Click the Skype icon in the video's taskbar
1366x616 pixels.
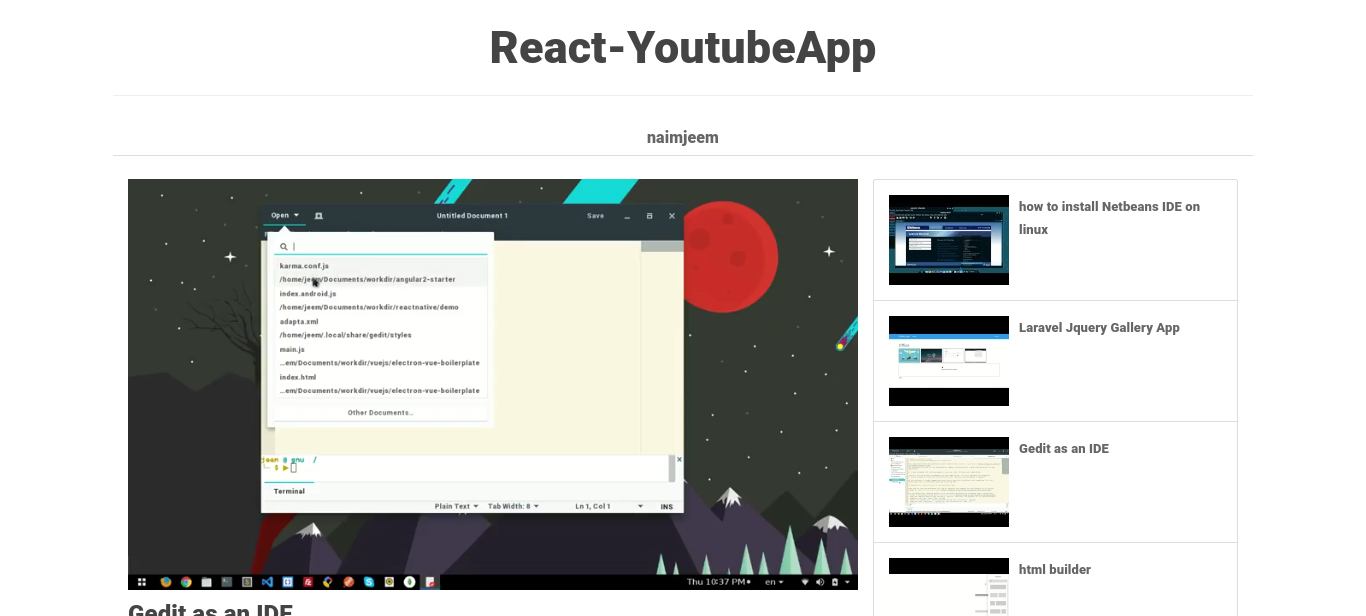pos(369,582)
